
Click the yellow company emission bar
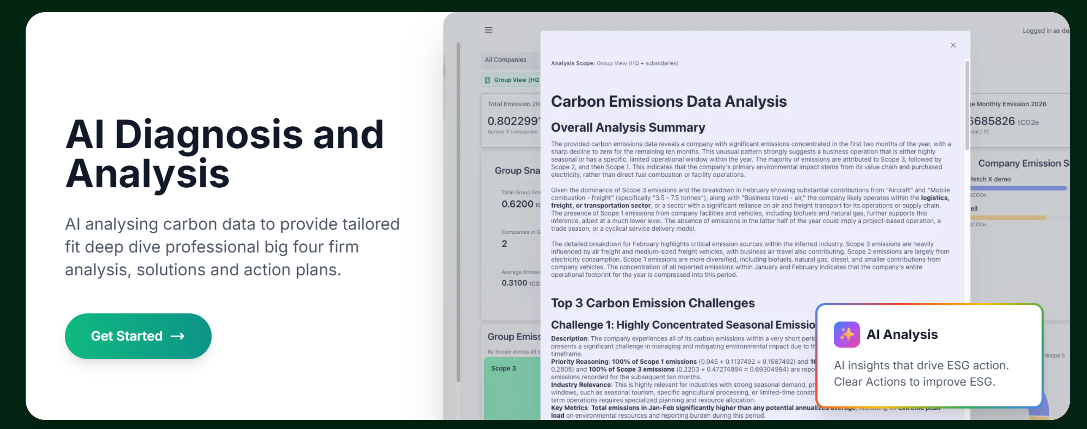pyautogui.click(x=1007, y=218)
